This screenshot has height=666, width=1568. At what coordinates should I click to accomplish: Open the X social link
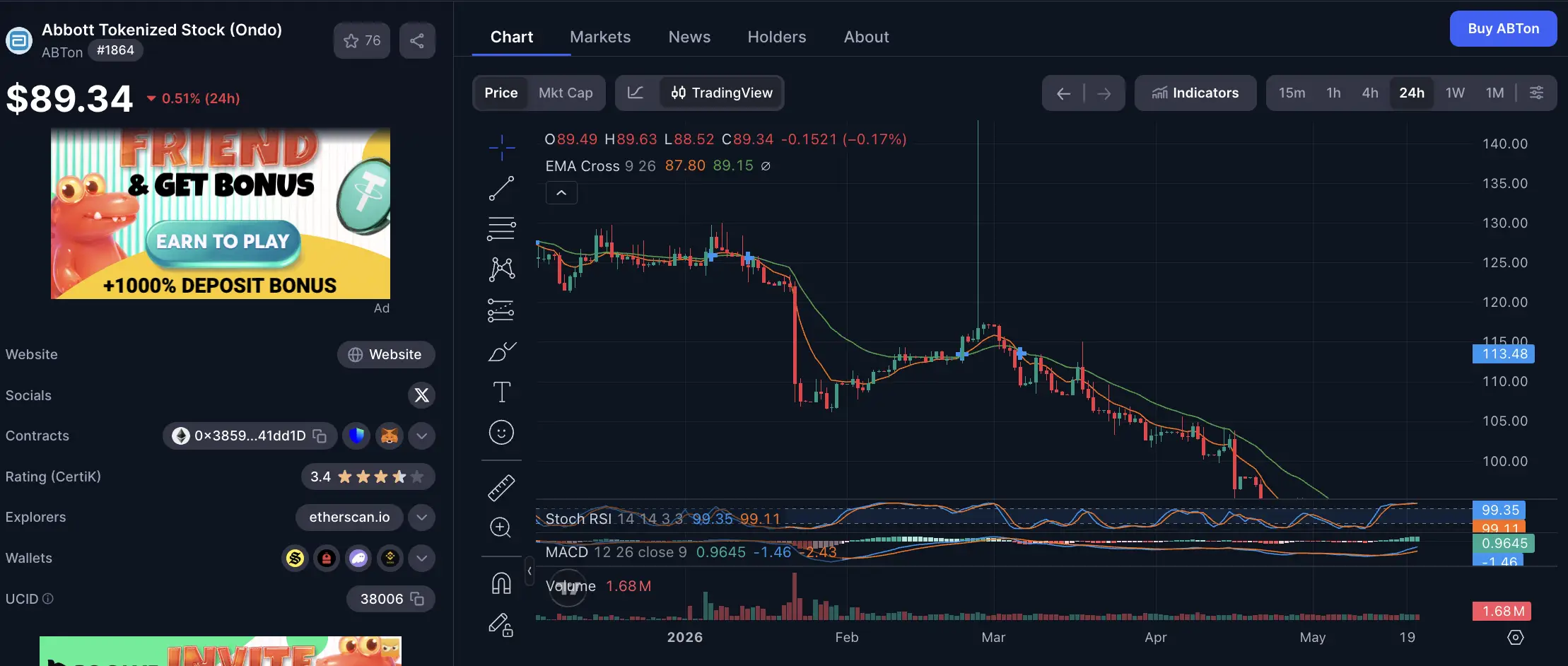point(421,395)
